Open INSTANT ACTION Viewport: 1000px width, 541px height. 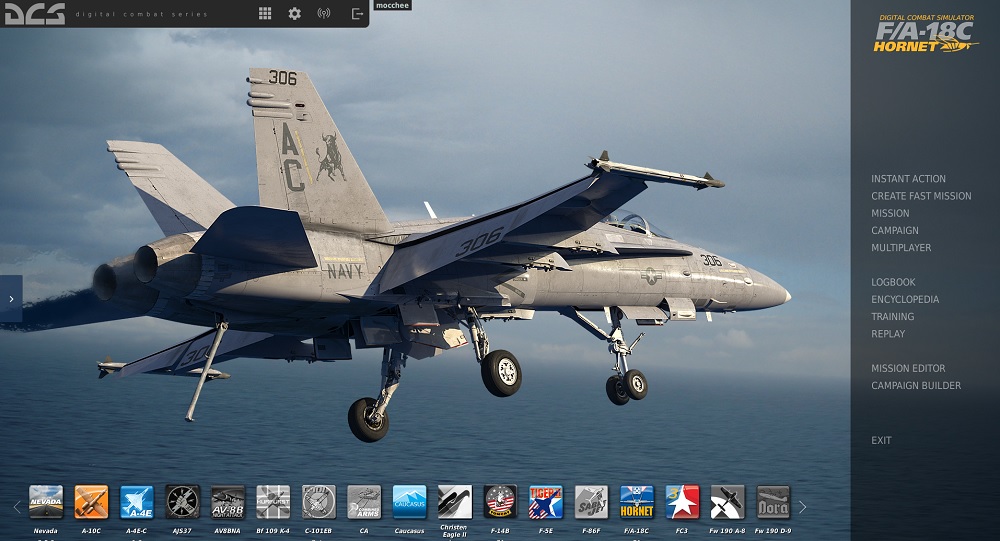[x=908, y=179]
